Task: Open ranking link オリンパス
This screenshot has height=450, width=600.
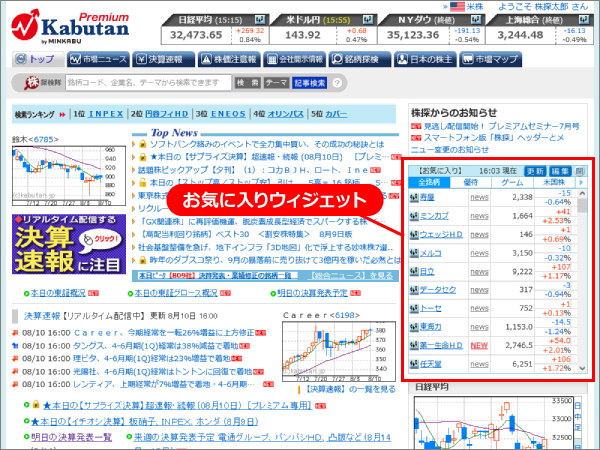Action: coord(285,114)
